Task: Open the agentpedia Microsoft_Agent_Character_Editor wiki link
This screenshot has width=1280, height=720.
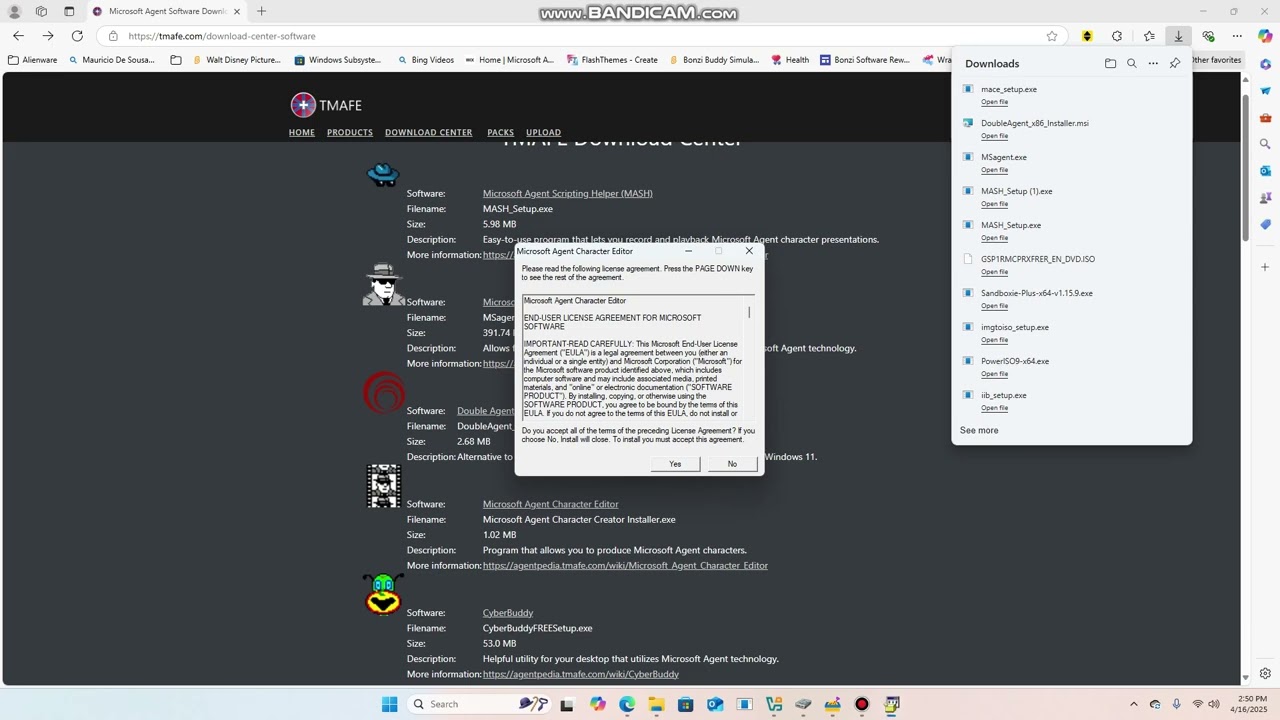Action: point(625,565)
